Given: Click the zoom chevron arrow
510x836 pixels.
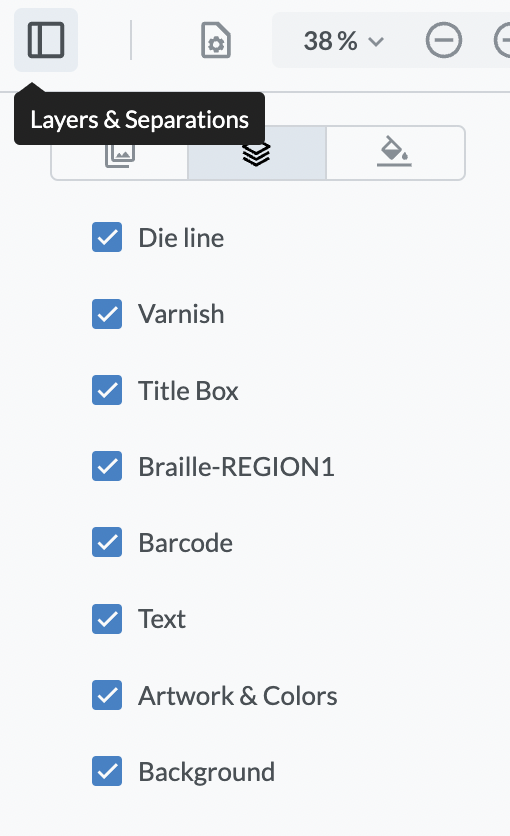Looking at the screenshot, I should [x=376, y=42].
